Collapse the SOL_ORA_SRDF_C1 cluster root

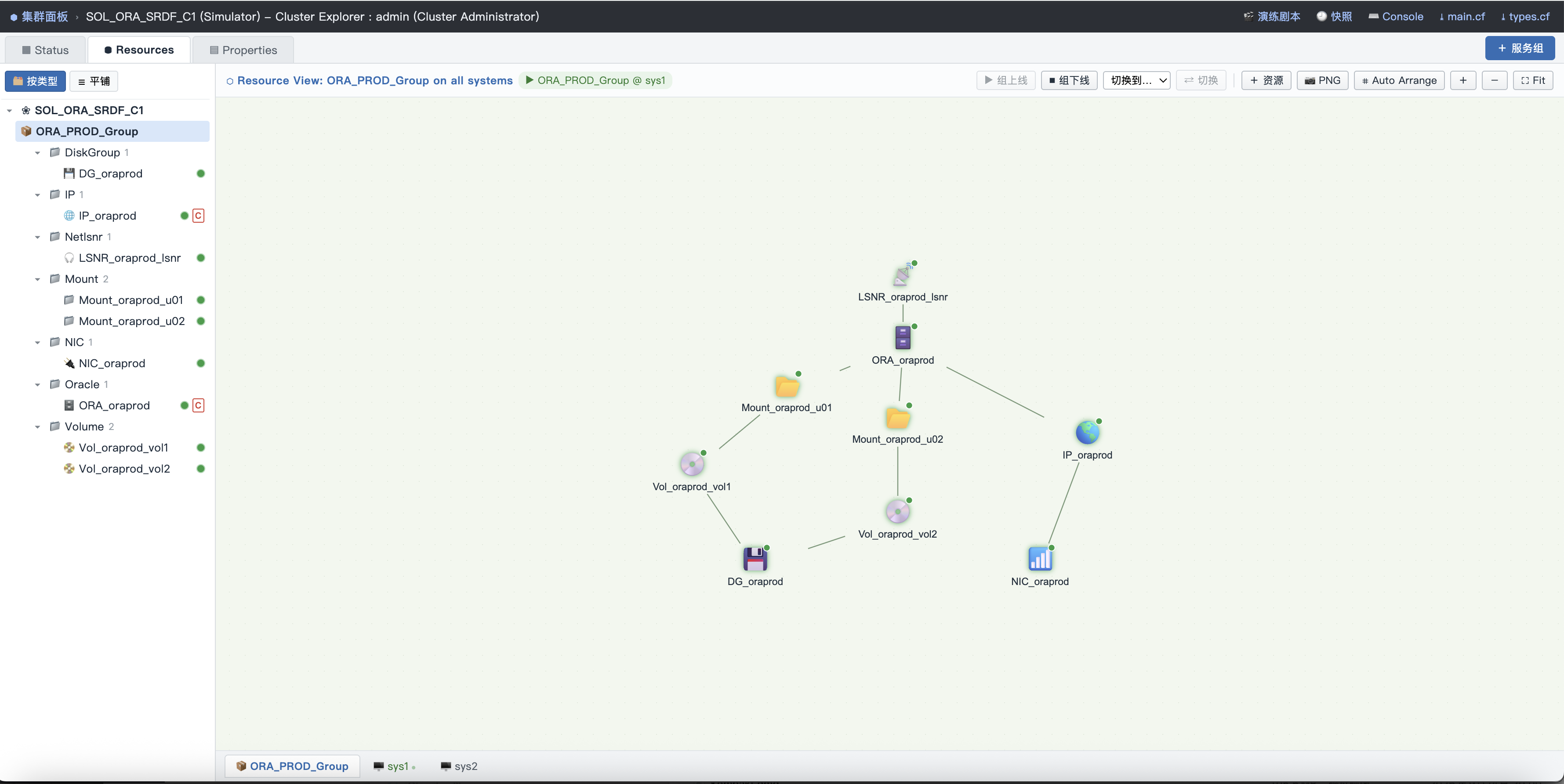(10, 110)
